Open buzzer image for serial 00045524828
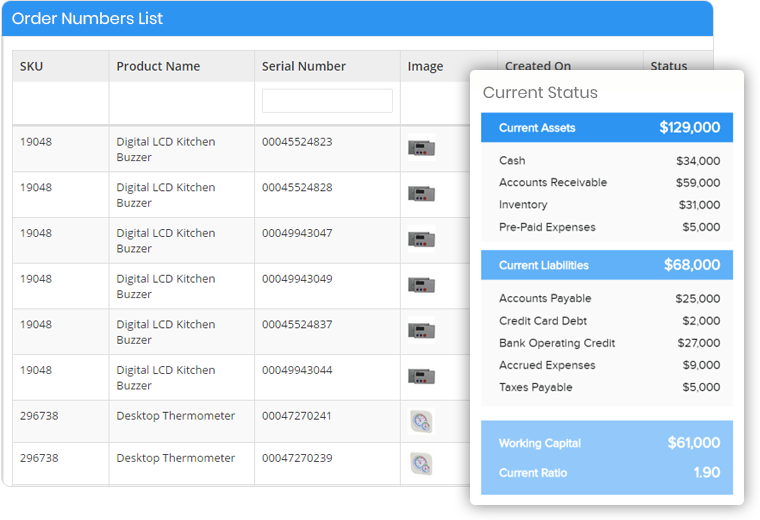The image size is (760, 520). pos(421,193)
